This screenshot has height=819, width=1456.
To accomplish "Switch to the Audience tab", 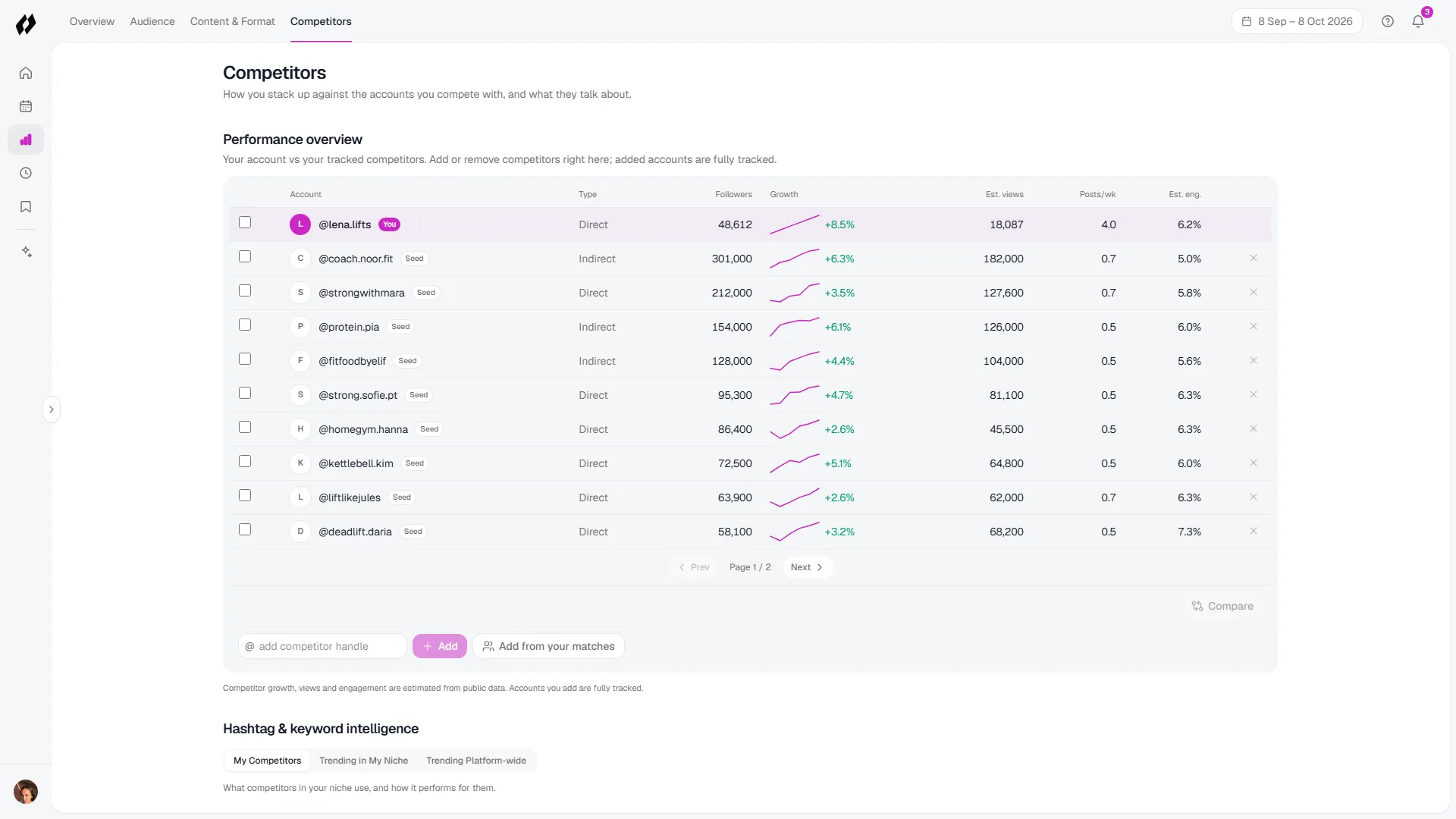I will [x=152, y=21].
